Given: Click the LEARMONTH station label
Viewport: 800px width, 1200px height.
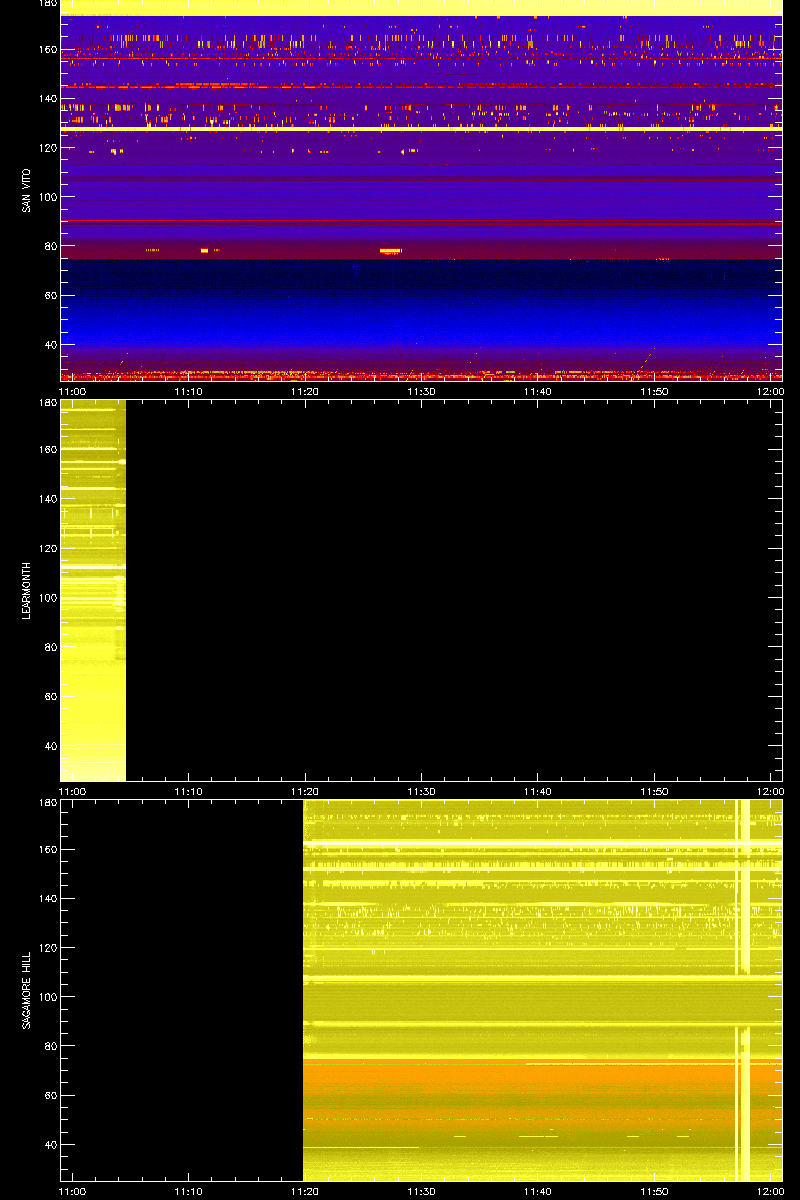Looking at the screenshot, I should pyautogui.click(x=26, y=590).
